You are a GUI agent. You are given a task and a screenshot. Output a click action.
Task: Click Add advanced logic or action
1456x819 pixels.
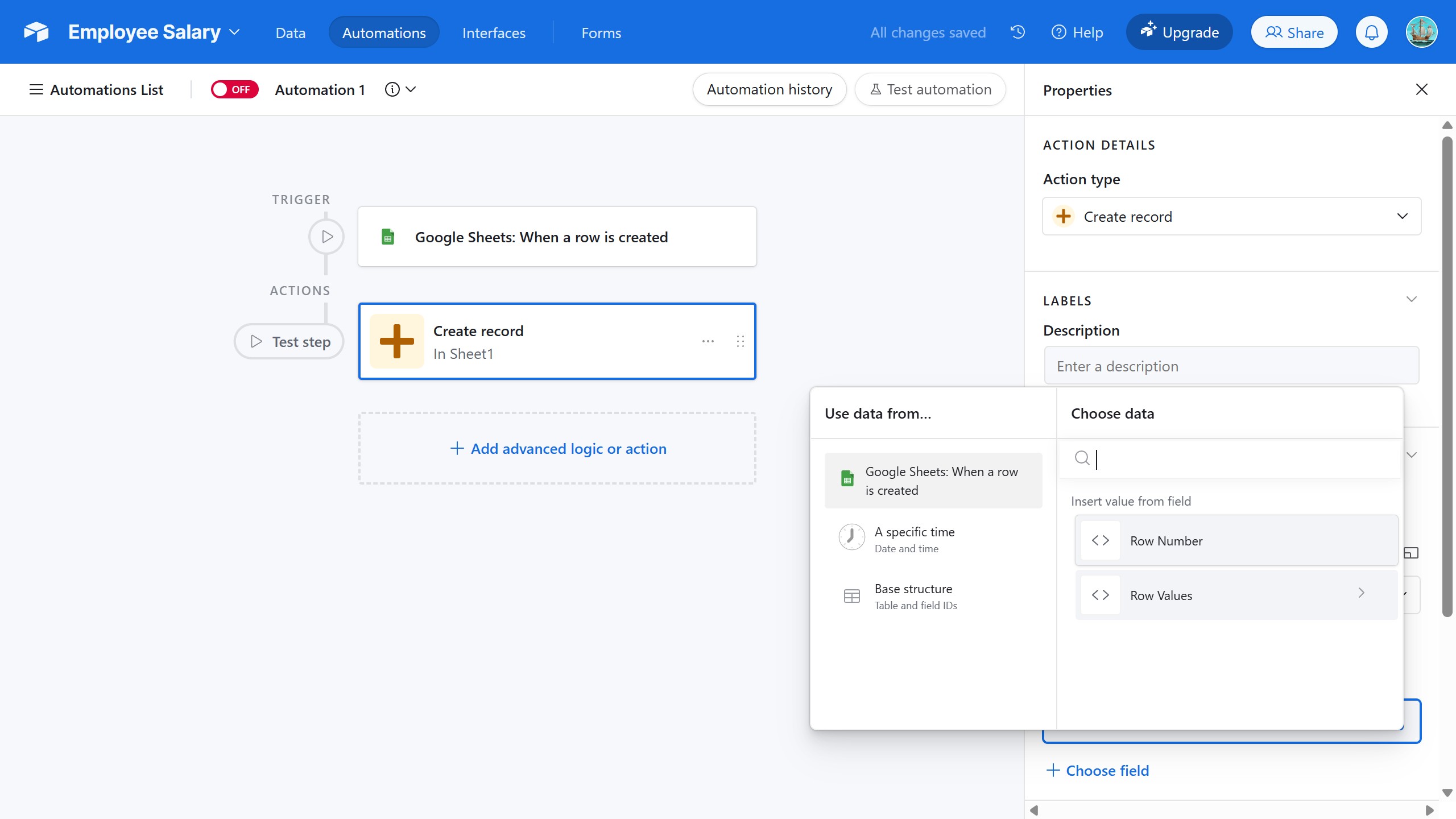[557, 448]
